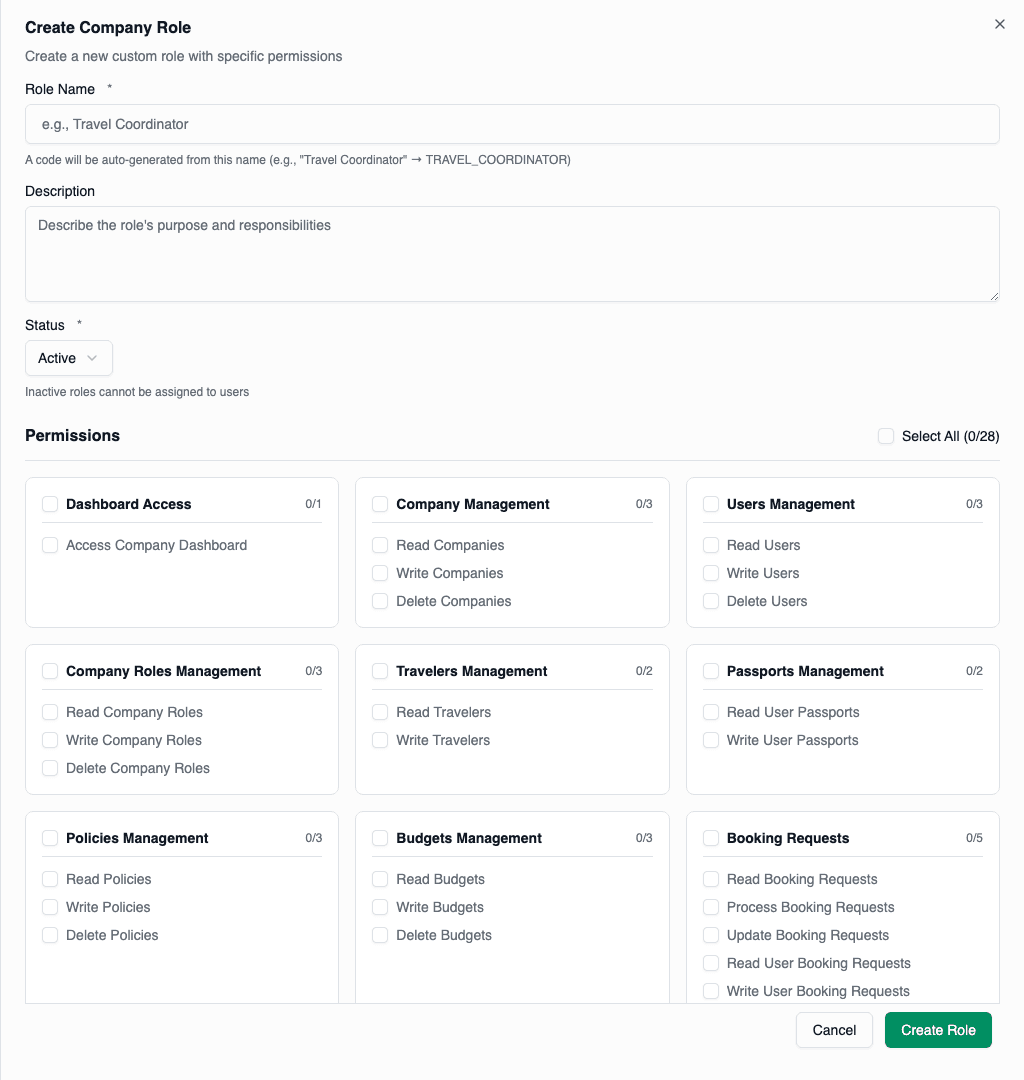Enable the Select All permissions checkbox
This screenshot has height=1080, width=1024.
885,436
